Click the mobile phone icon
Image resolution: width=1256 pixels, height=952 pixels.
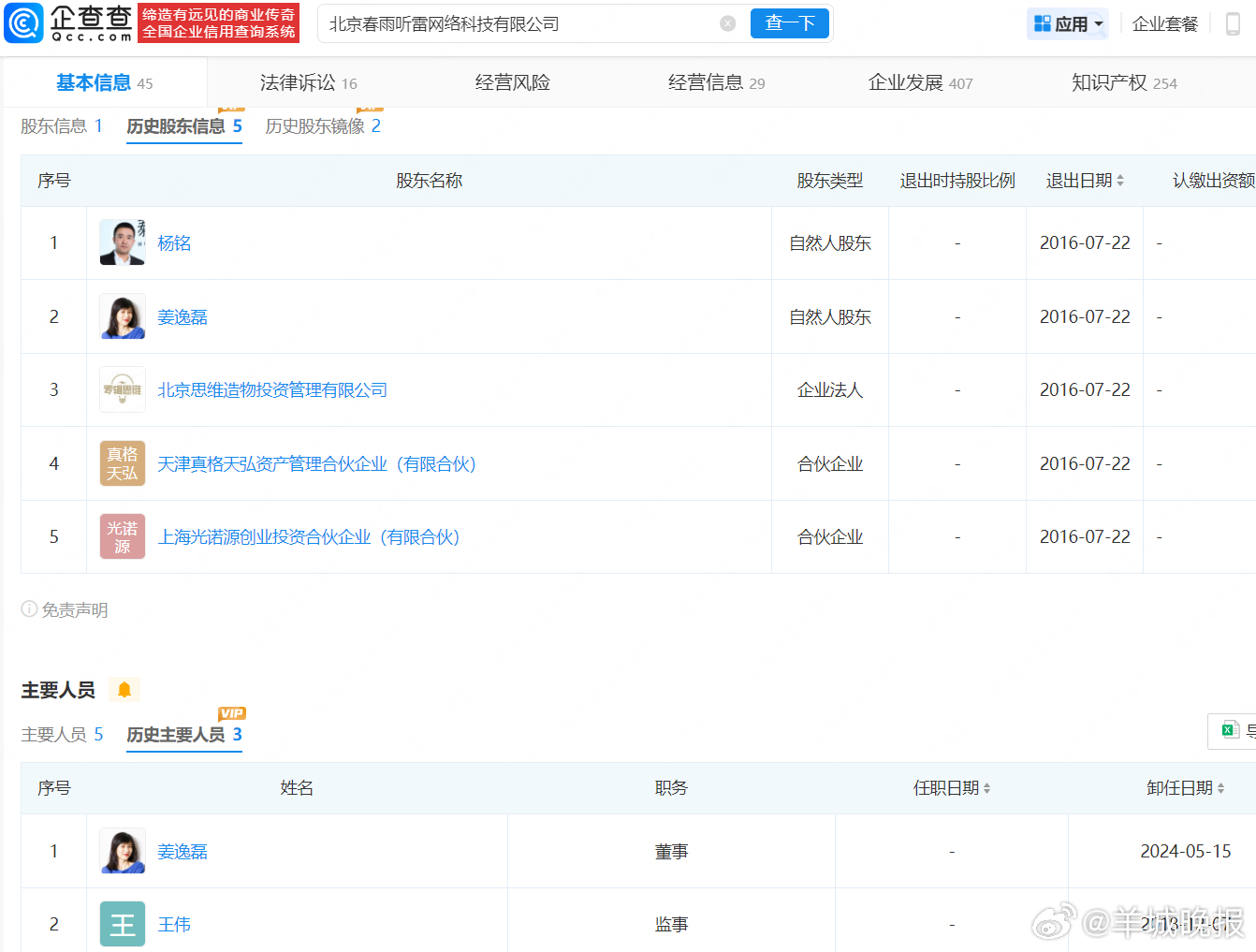[x=1233, y=23]
